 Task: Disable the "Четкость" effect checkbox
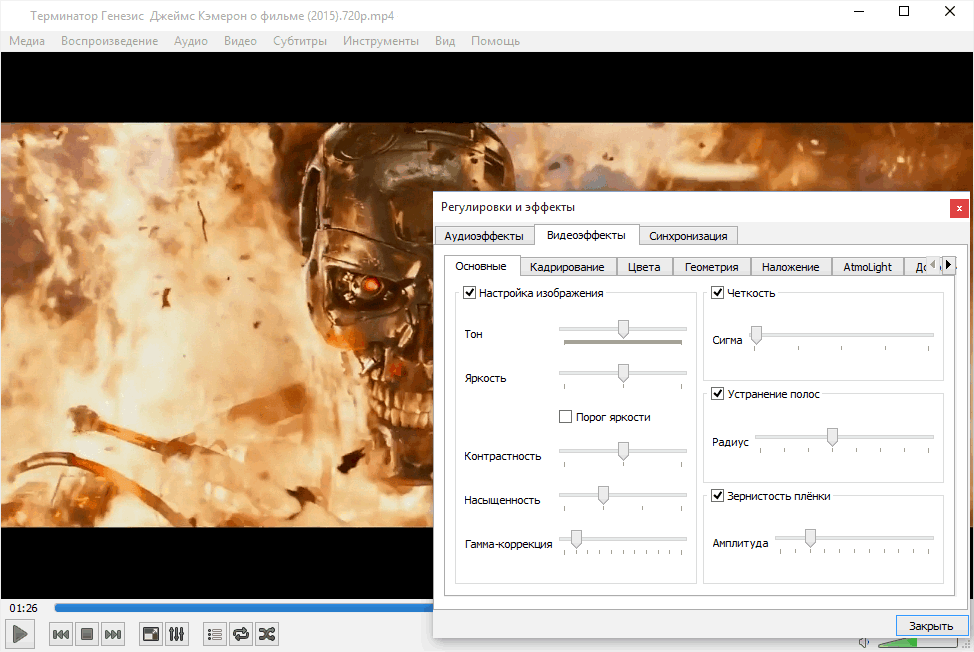point(717,292)
